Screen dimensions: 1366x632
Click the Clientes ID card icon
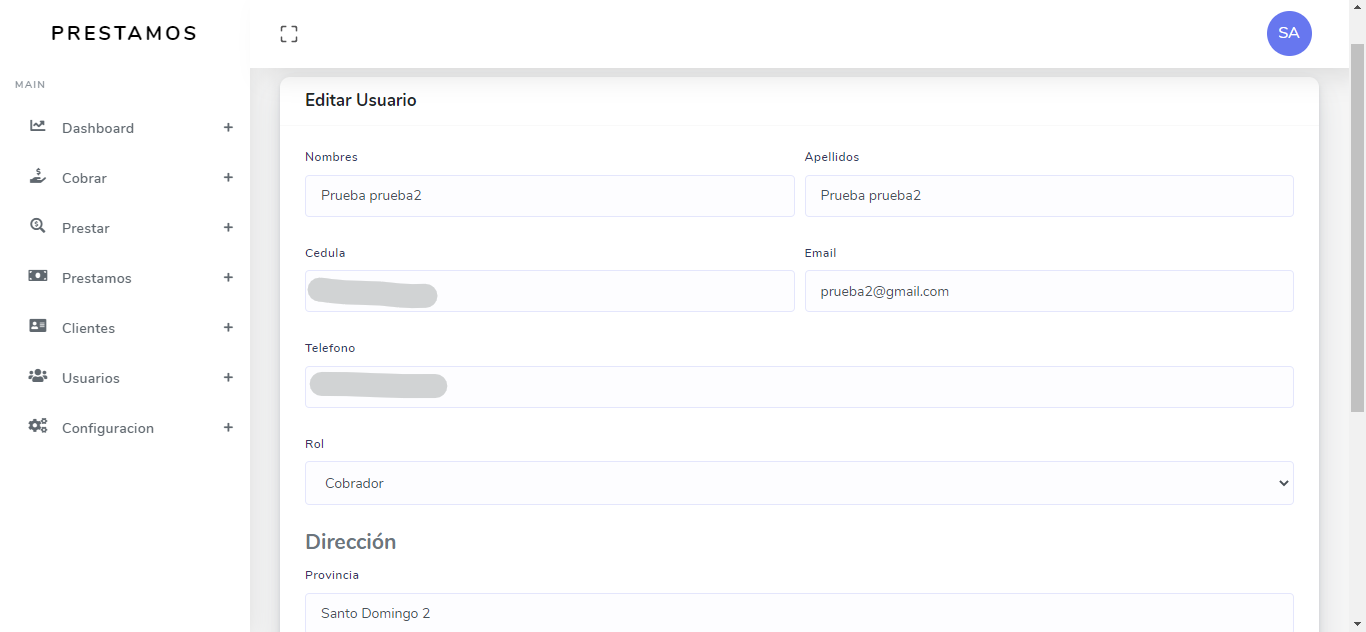click(38, 326)
